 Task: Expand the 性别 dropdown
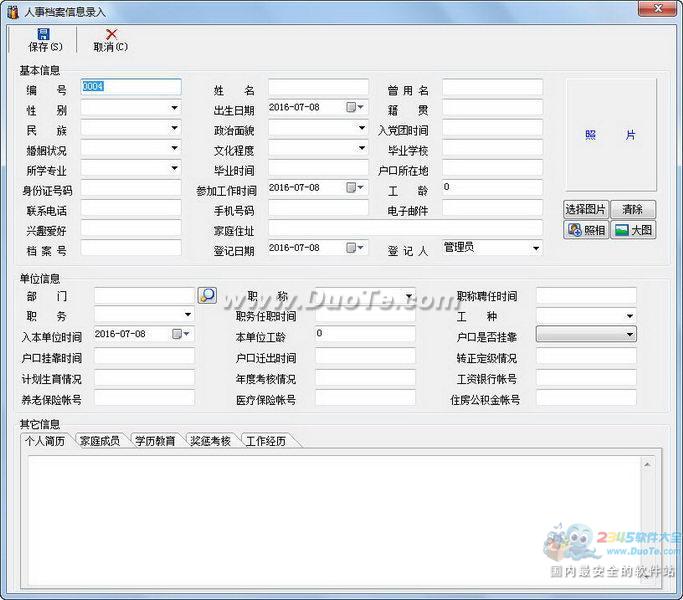(174, 108)
